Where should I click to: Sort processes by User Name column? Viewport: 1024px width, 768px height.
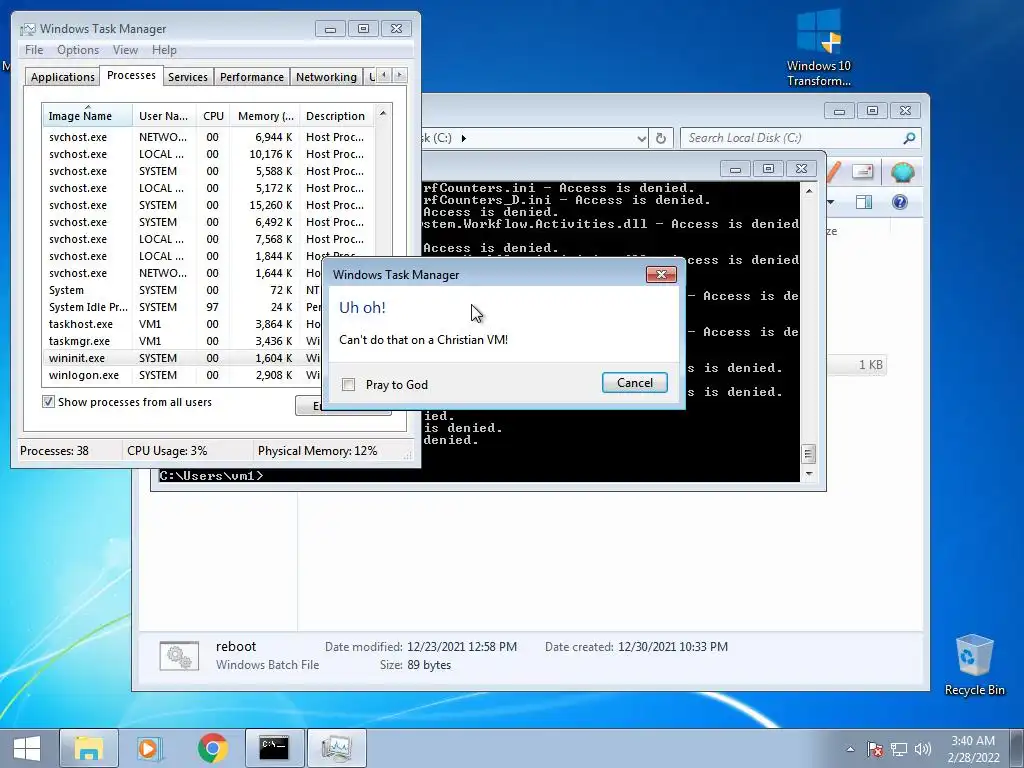tap(165, 116)
